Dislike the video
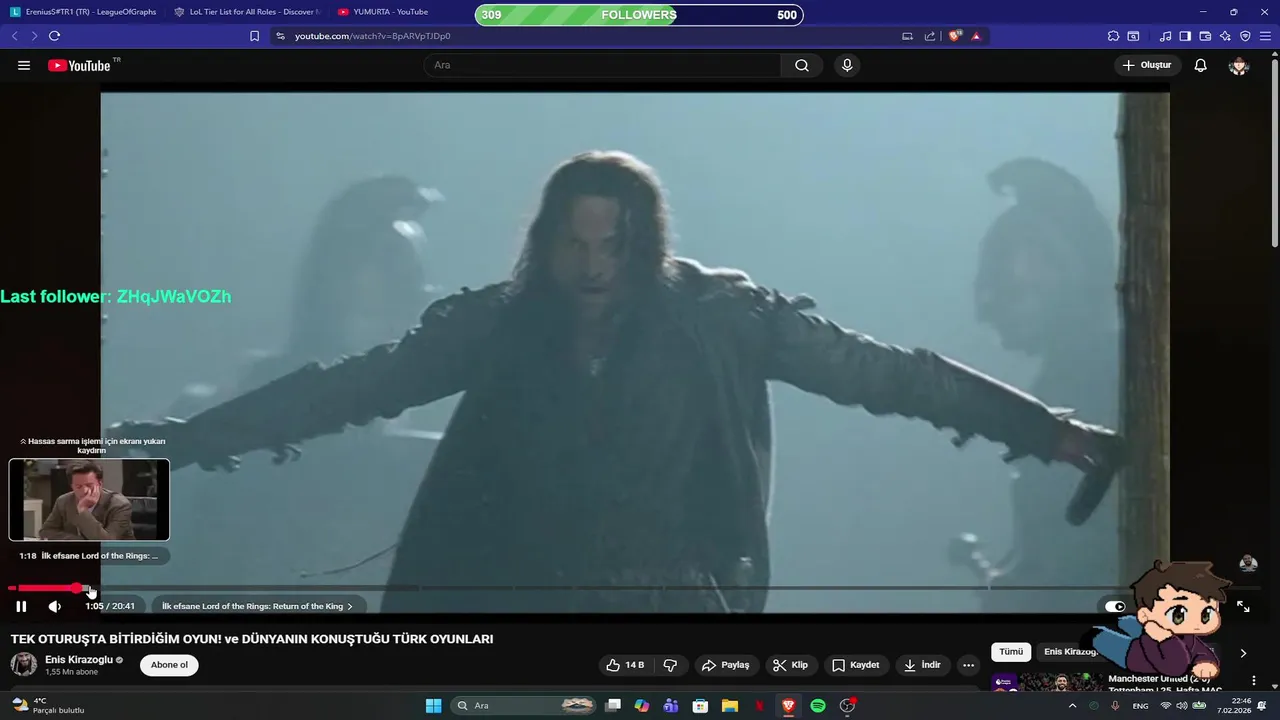This screenshot has height=720, width=1280. (x=670, y=665)
